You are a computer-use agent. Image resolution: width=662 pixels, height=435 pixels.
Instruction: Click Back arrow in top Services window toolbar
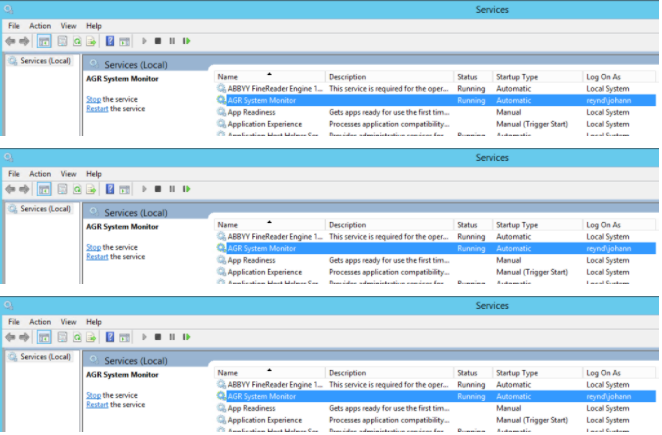click(10, 41)
